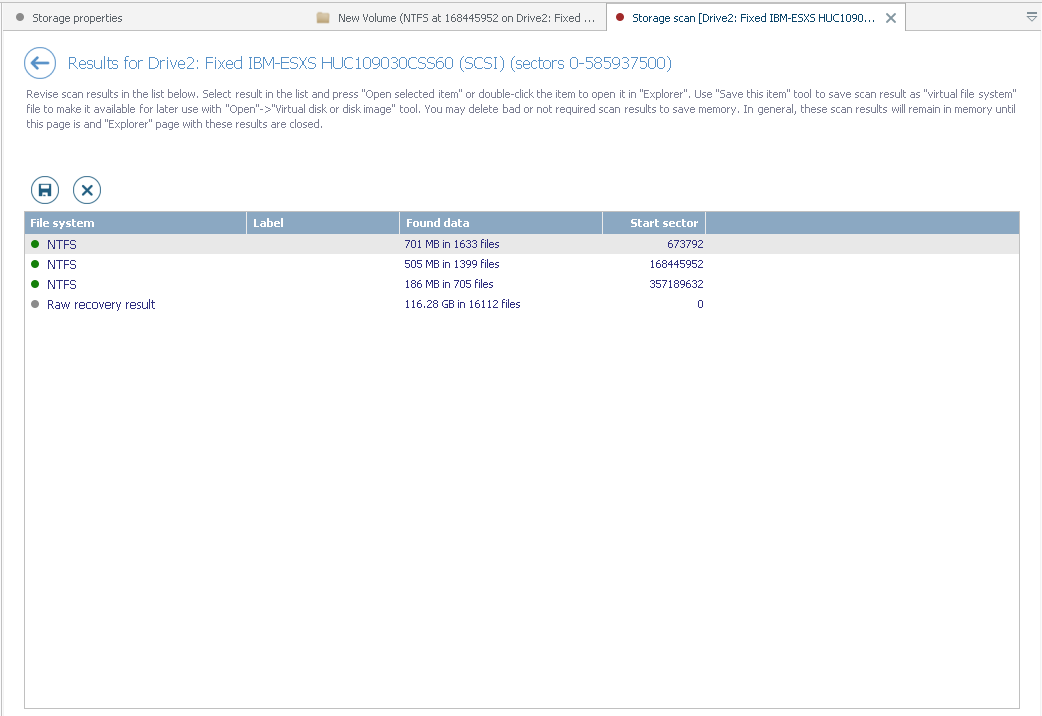Click folder icon on New Volume tab

[x=323, y=18]
